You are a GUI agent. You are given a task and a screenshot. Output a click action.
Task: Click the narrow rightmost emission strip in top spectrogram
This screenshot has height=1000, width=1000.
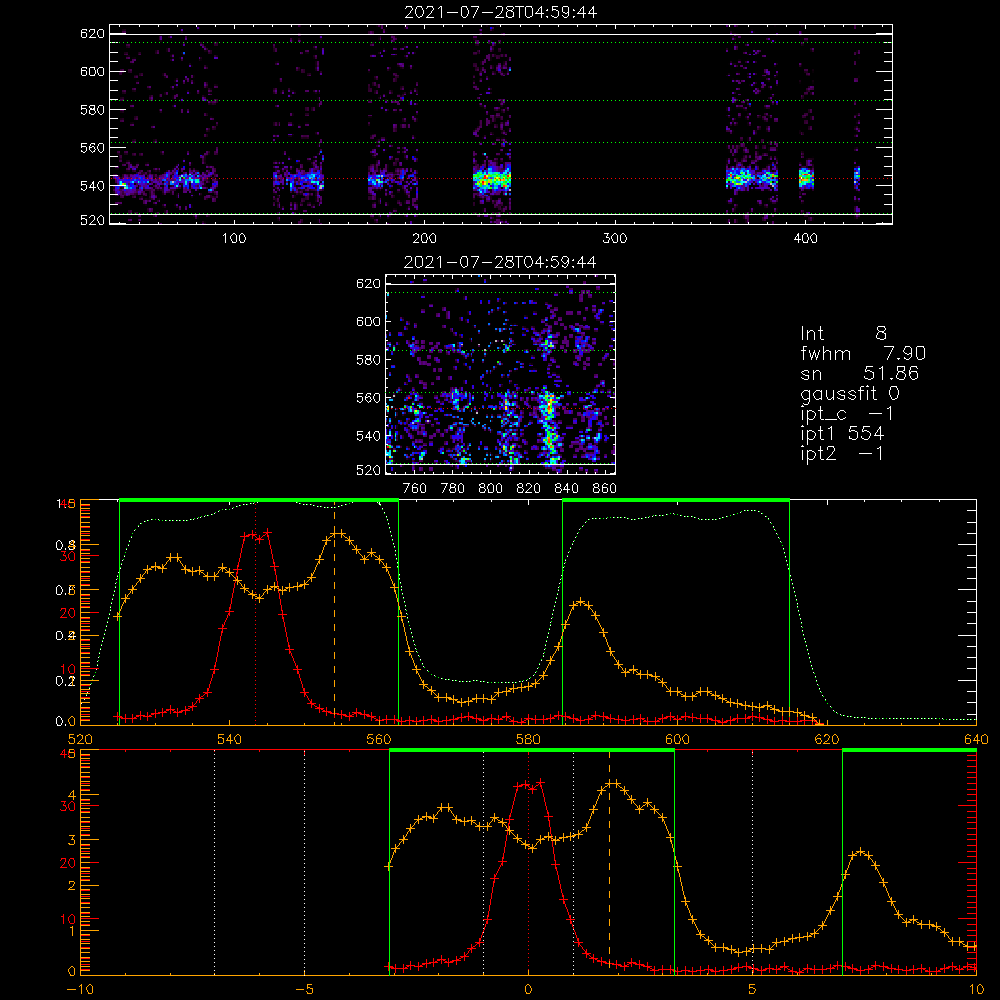click(857, 177)
